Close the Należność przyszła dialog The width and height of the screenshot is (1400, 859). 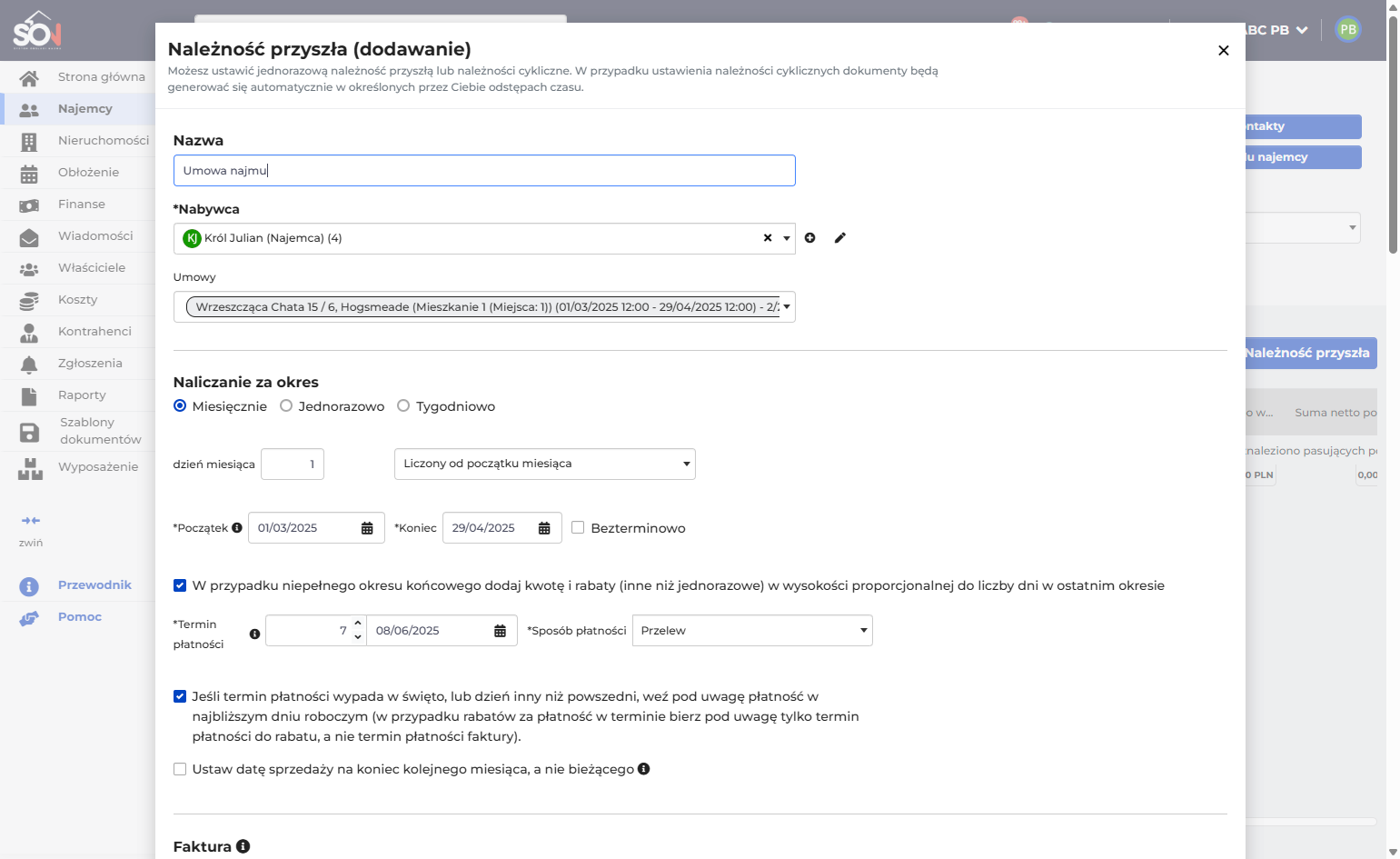coord(1224,51)
